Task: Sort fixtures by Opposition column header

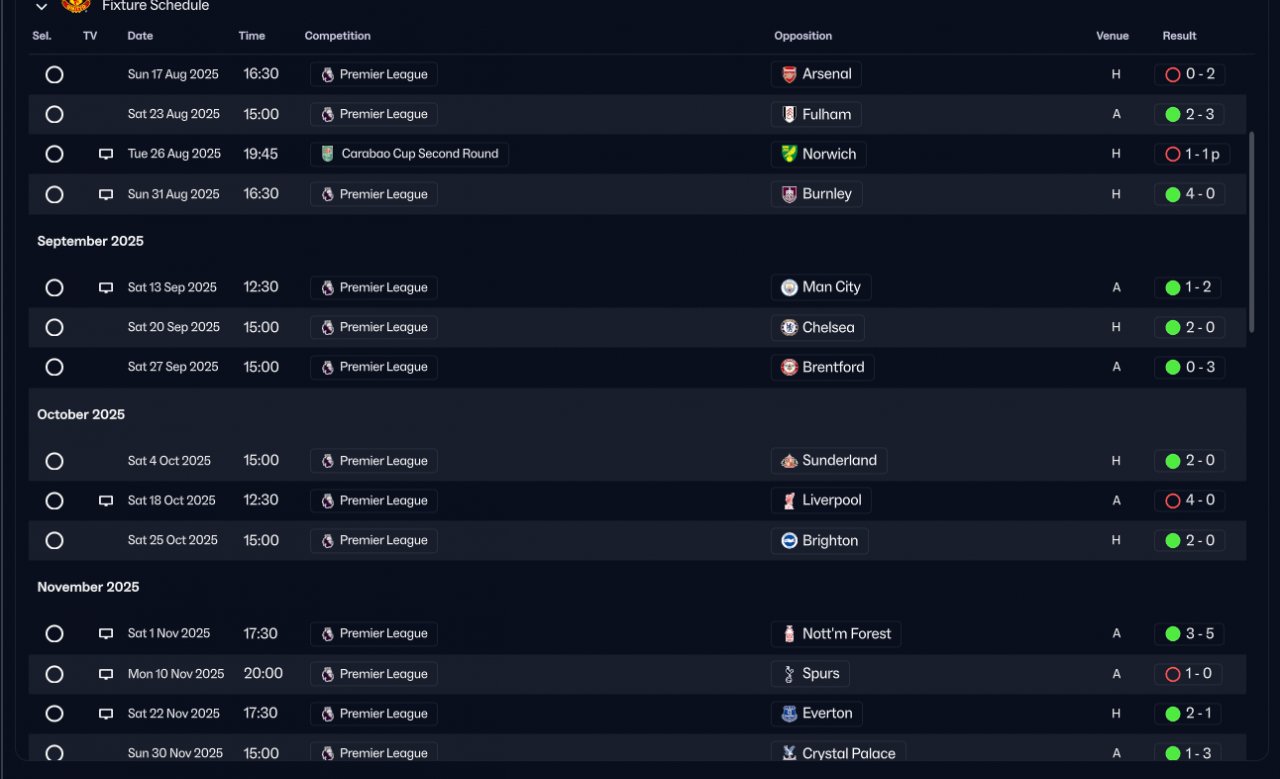Action: pyautogui.click(x=802, y=36)
